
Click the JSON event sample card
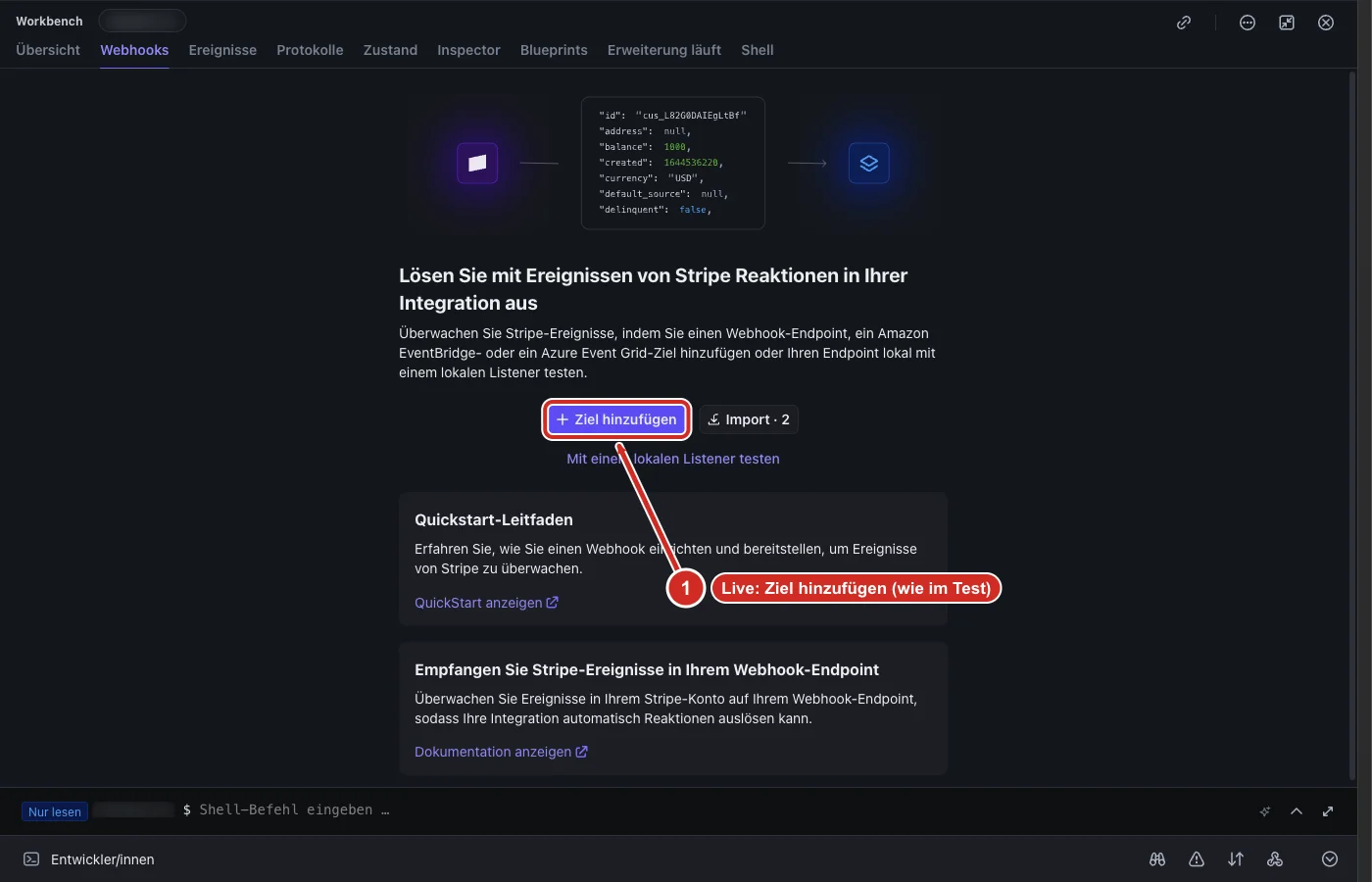click(x=673, y=163)
